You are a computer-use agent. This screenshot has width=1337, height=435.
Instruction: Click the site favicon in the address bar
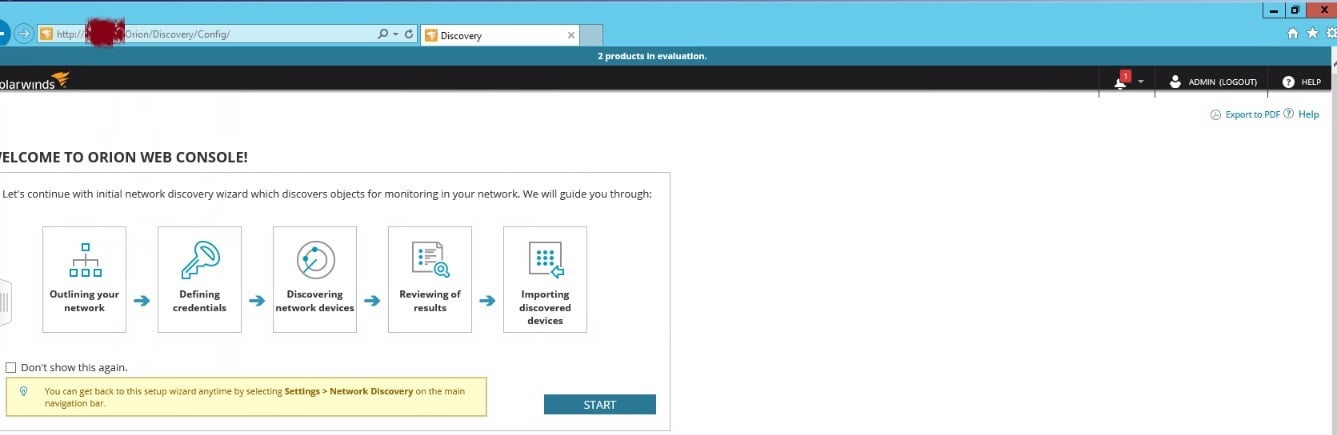46,34
